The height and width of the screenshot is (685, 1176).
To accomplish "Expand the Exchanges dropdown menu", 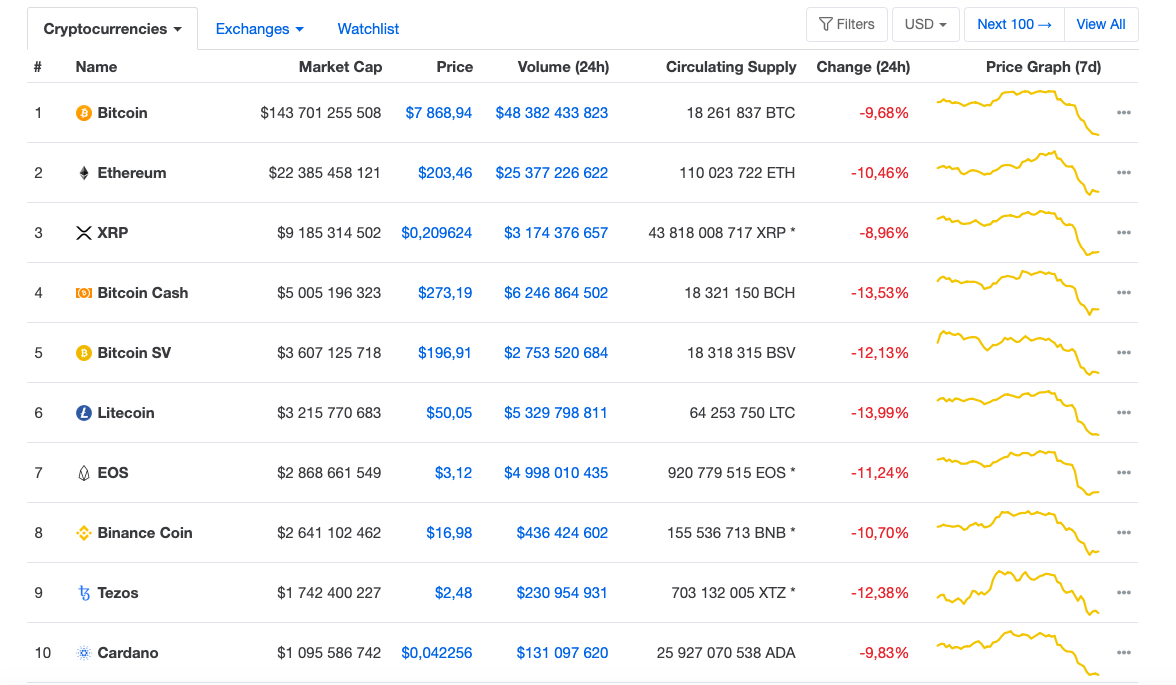I will tap(259, 29).
